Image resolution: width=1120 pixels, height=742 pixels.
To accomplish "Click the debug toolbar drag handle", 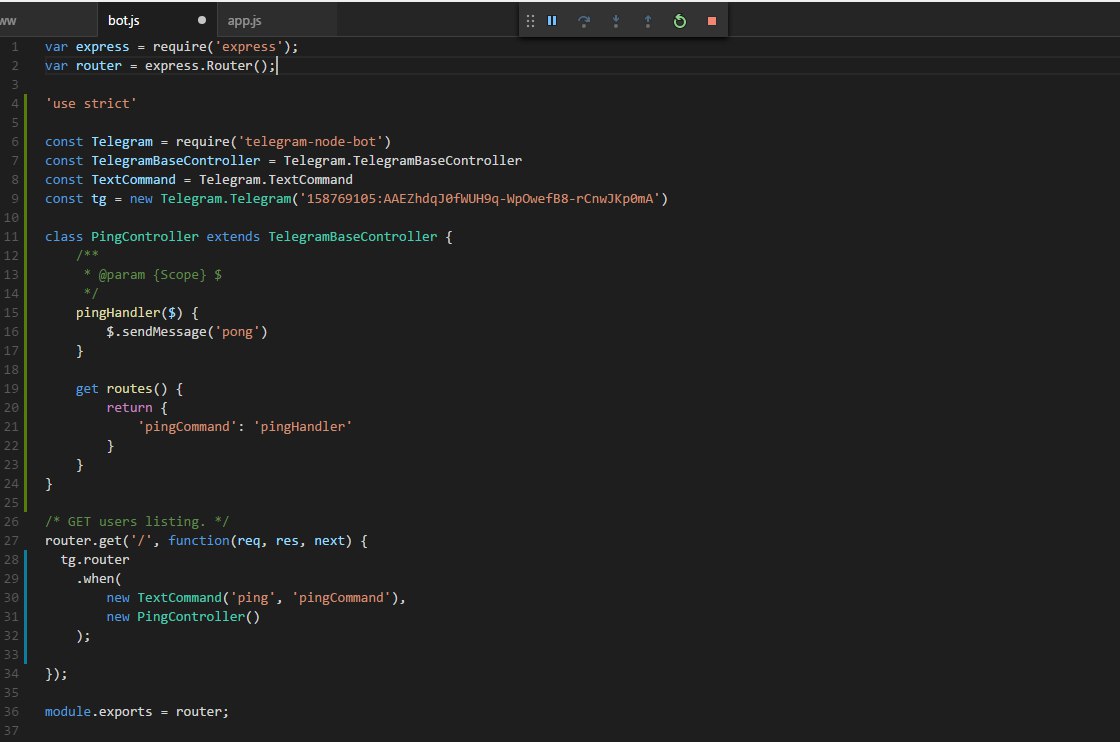I will click(x=530, y=21).
